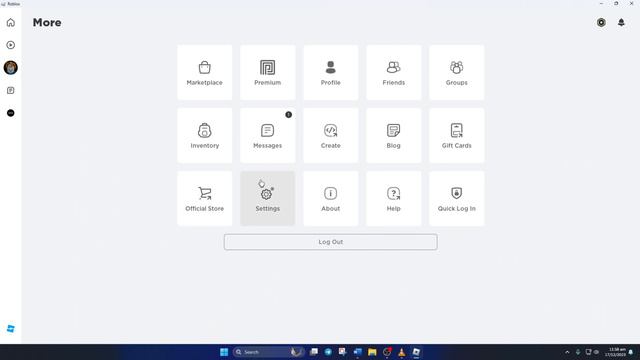Open the Settings tile
Image resolution: width=640 pixels, height=360 pixels.
click(x=268, y=198)
